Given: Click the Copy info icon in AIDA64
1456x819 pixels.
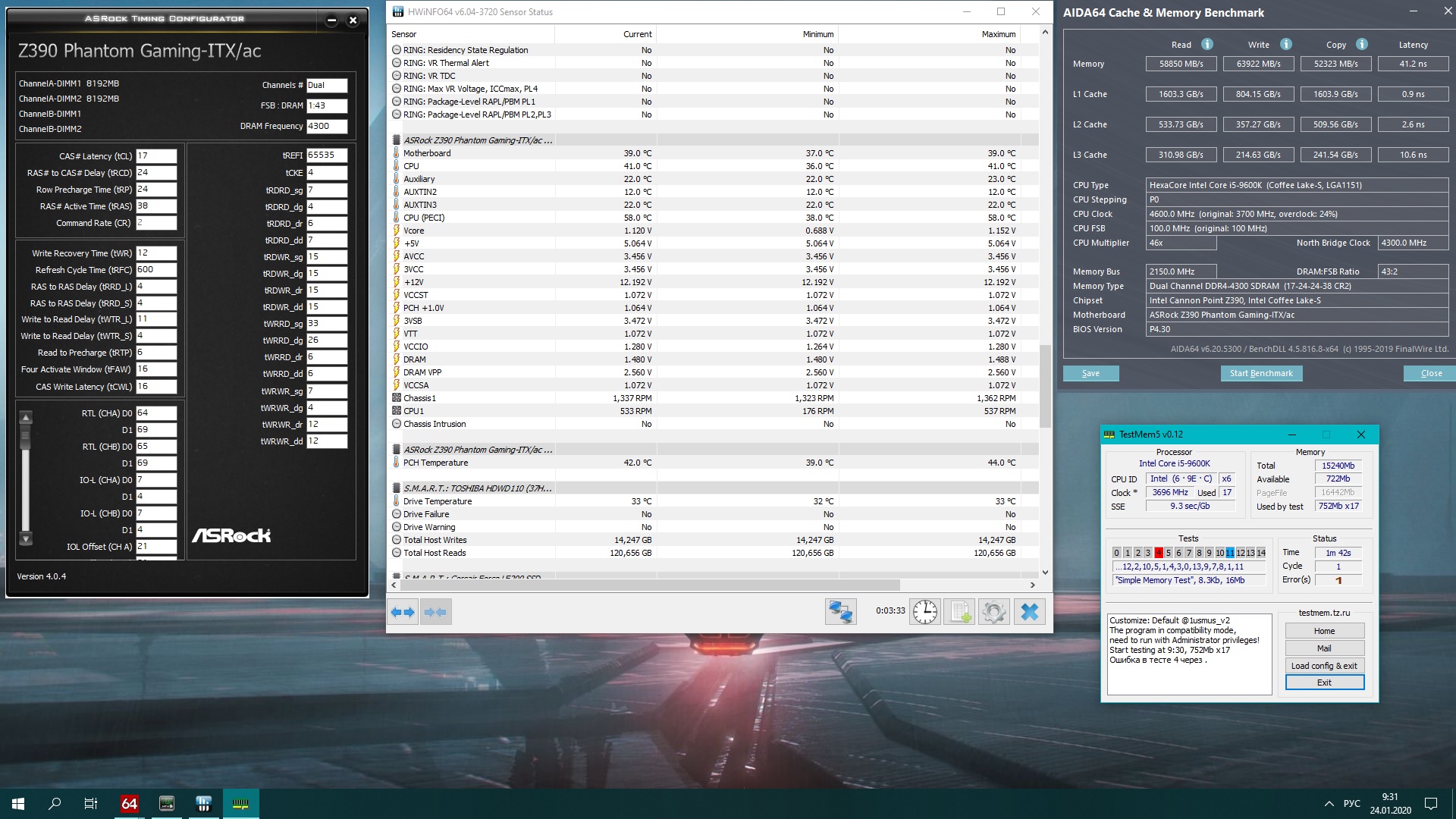Looking at the screenshot, I should (x=1361, y=44).
